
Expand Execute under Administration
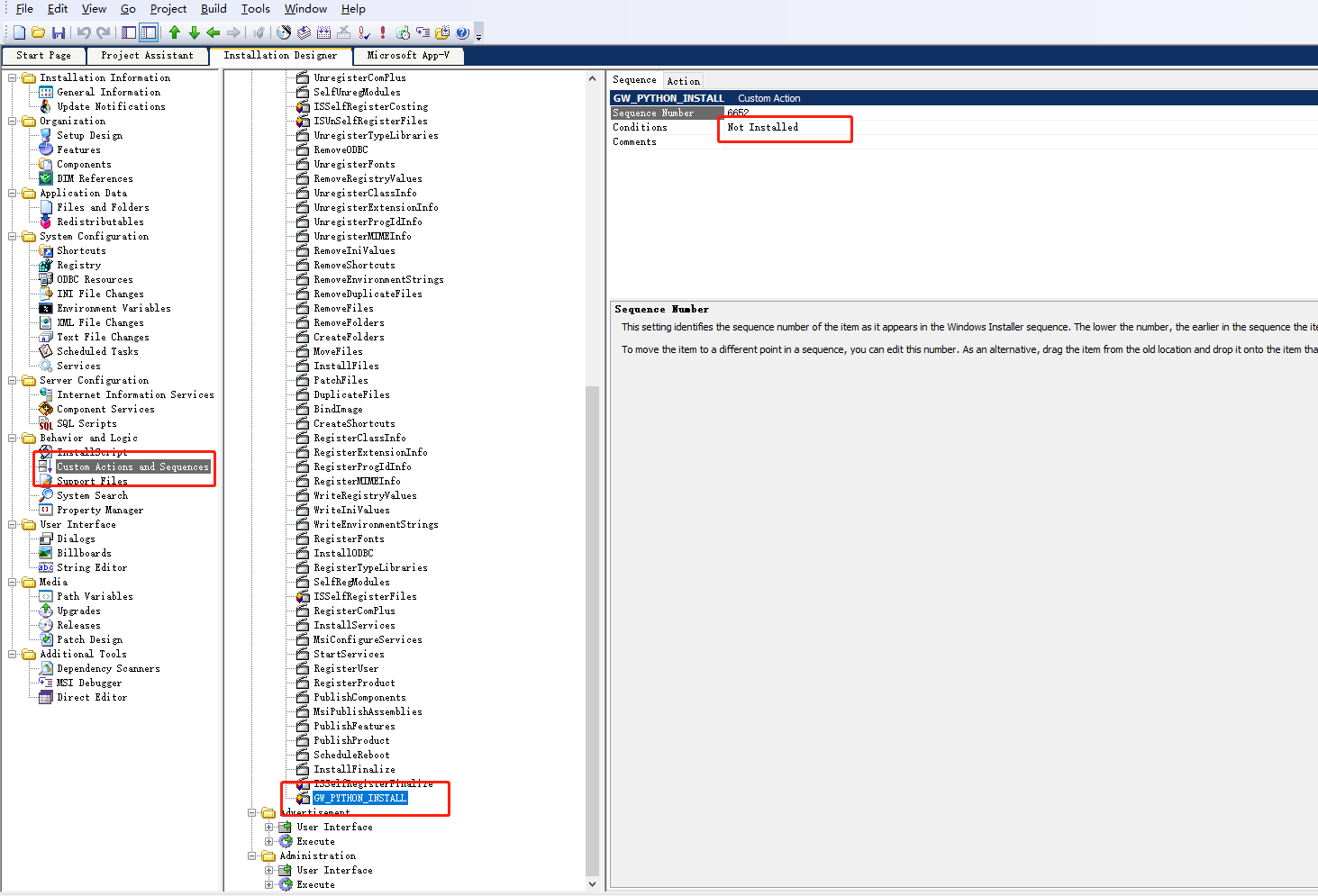268,883
